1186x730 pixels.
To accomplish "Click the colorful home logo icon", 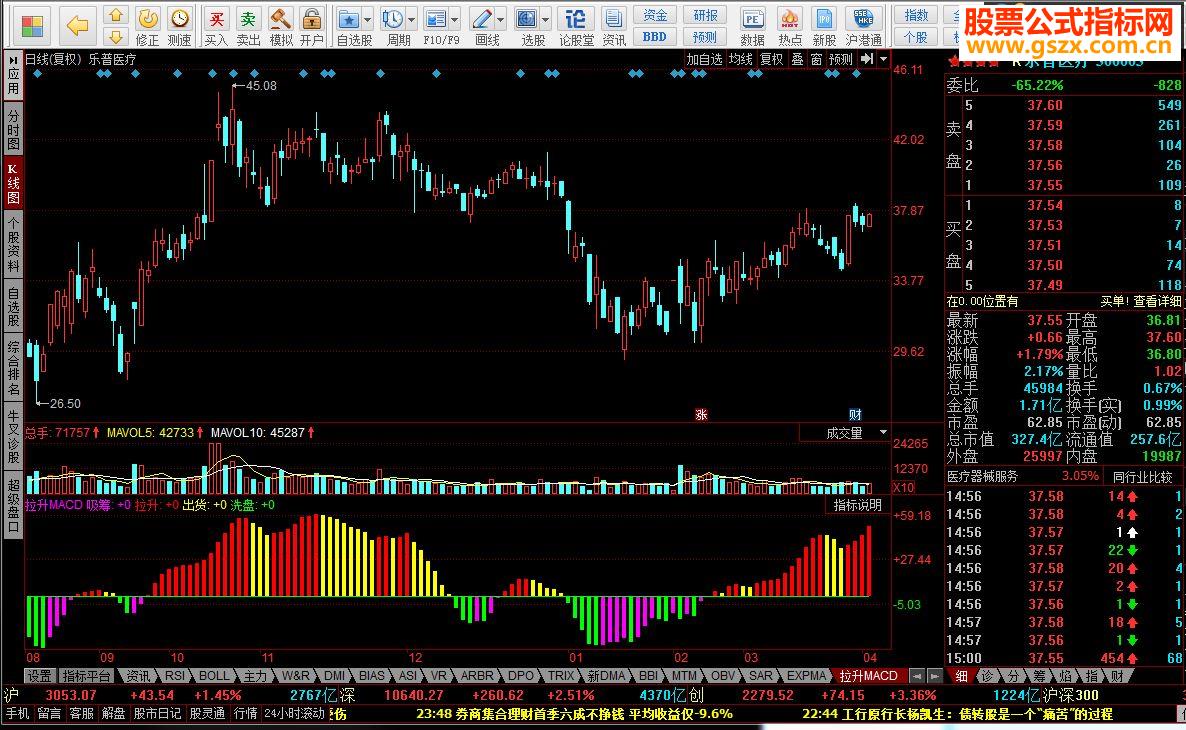I will pyautogui.click(x=33, y=26).
